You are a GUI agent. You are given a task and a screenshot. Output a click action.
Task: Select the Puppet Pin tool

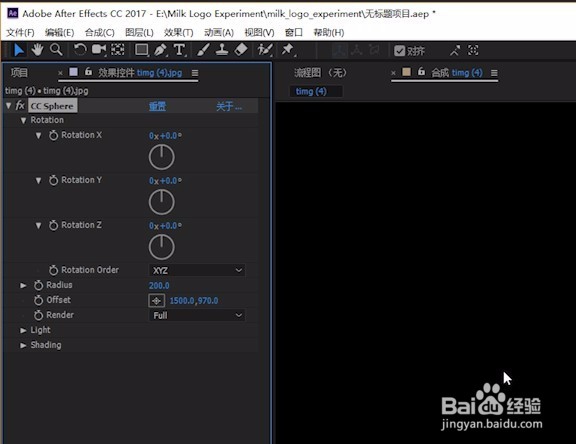(x=288, y=50)
